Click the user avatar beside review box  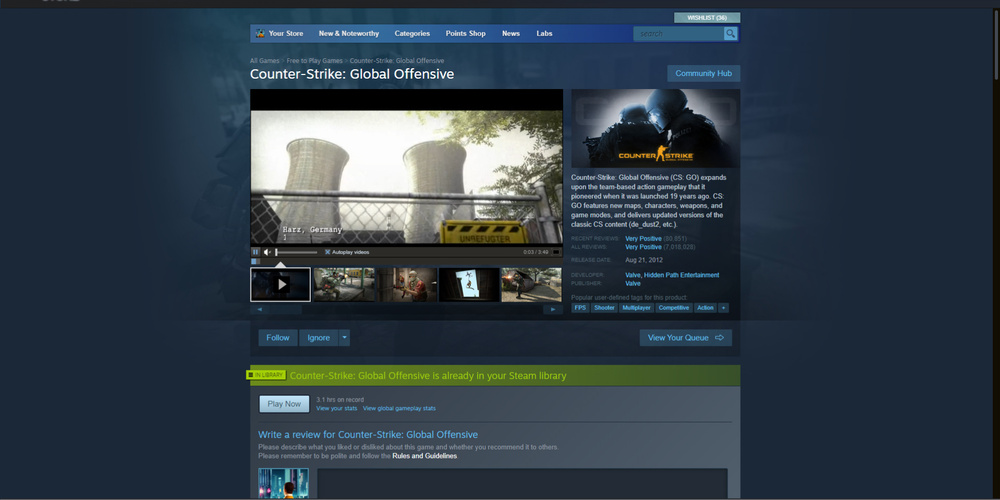[x=283, y=484]
